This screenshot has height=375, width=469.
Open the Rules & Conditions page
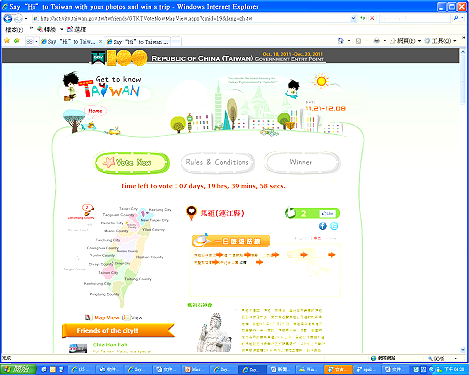217,163
